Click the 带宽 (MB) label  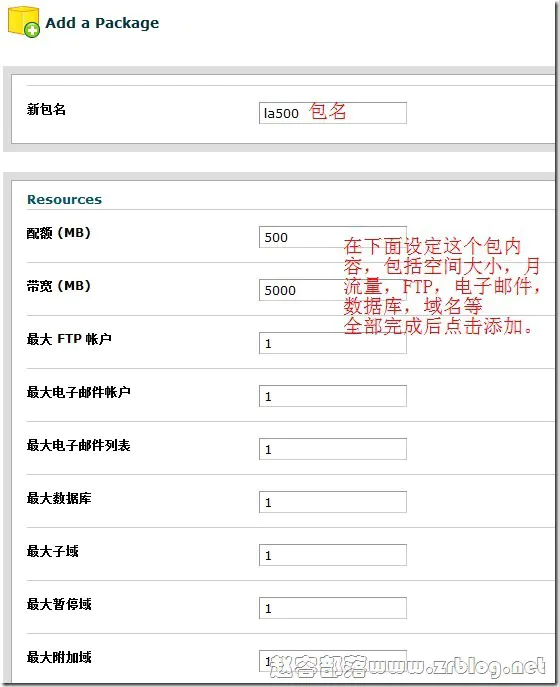[59, 286]
